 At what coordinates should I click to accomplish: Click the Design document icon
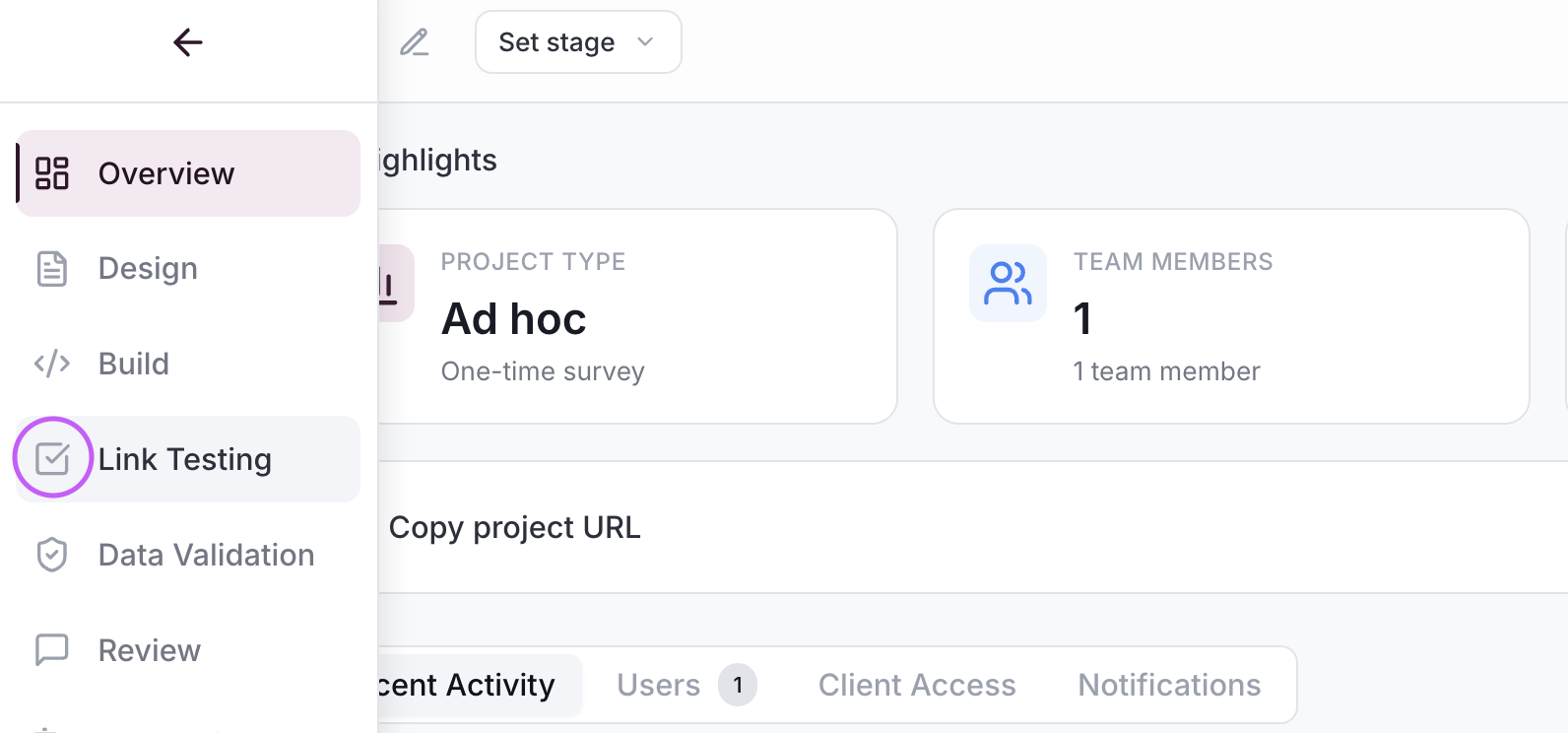pyautogui.click(x=52, y=269)
